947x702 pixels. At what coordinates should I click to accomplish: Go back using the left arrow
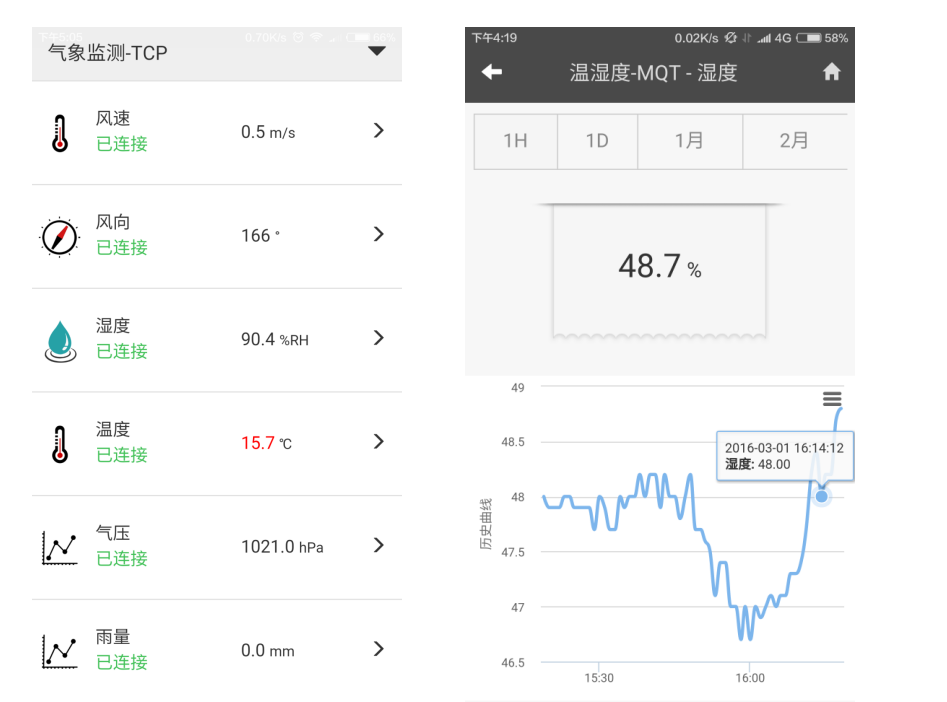coord(491,72)
